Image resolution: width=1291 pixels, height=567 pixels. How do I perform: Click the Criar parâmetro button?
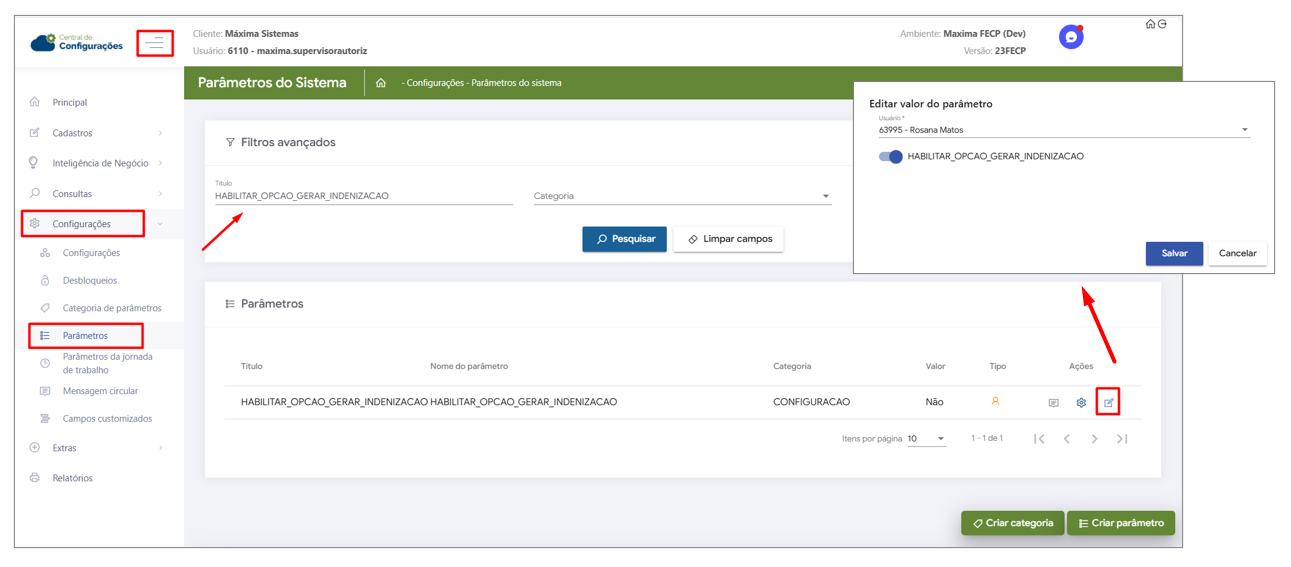pos(1121,523)
